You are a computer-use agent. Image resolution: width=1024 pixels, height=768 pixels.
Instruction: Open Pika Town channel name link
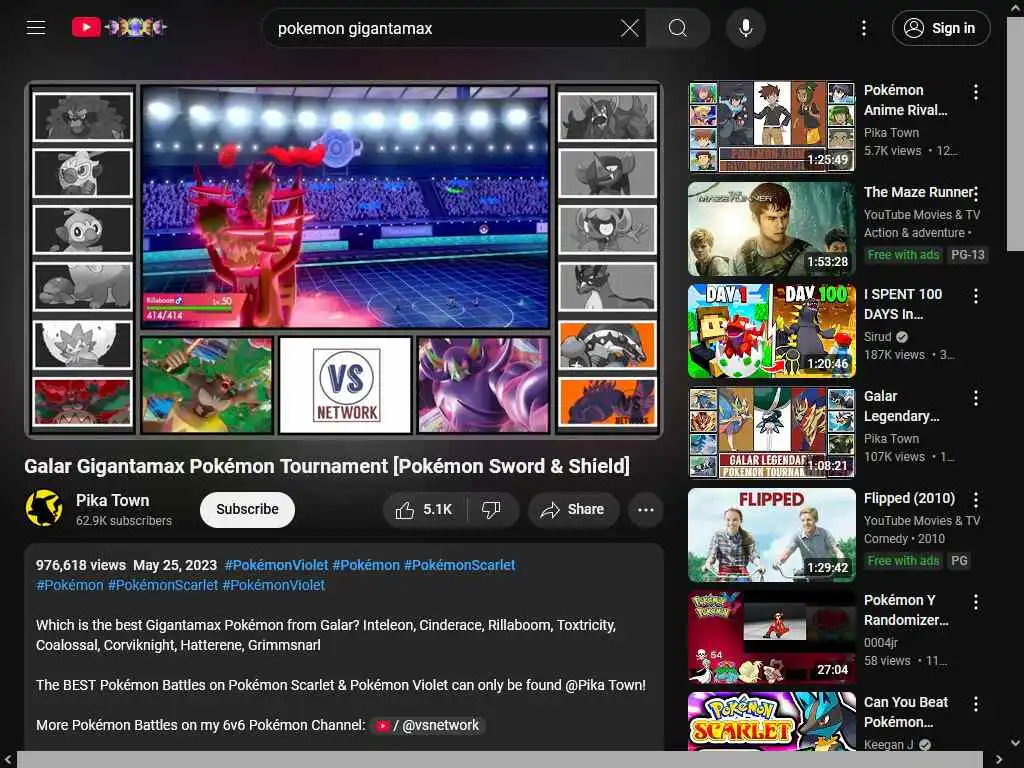112,500
